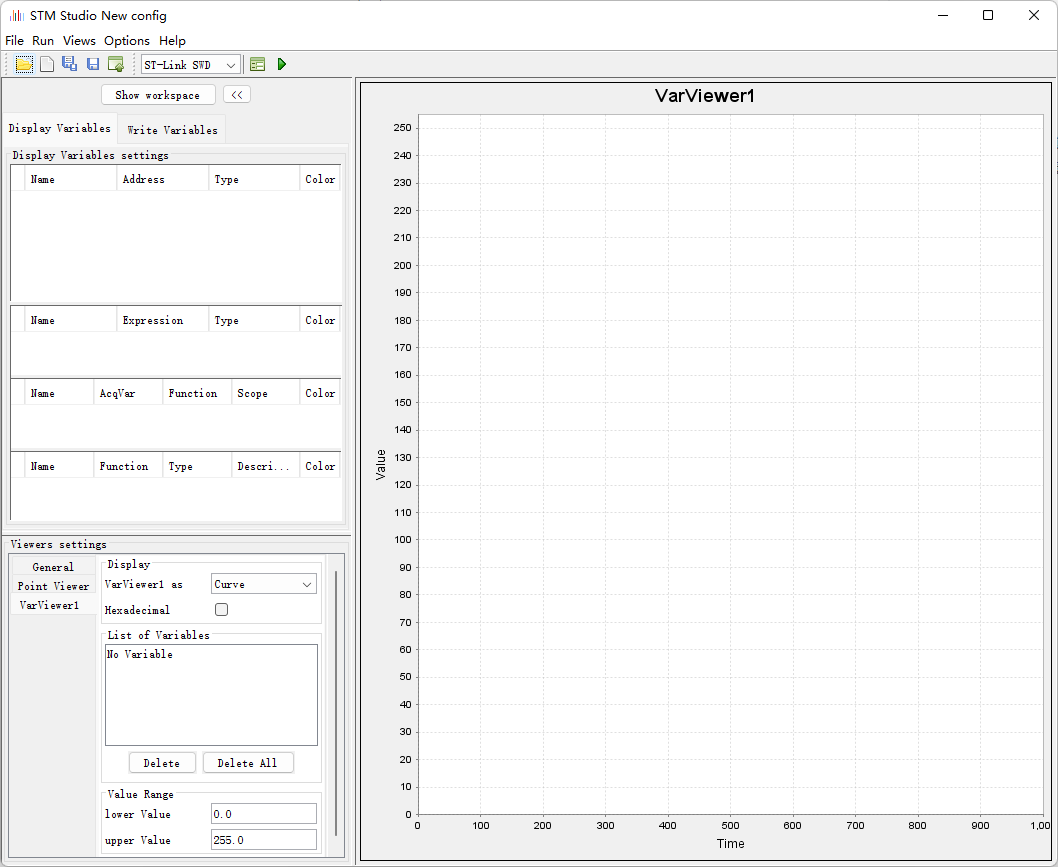Select the Point Viewer settings tab
Screen dimensions: 1058x867
coord(53,586)
